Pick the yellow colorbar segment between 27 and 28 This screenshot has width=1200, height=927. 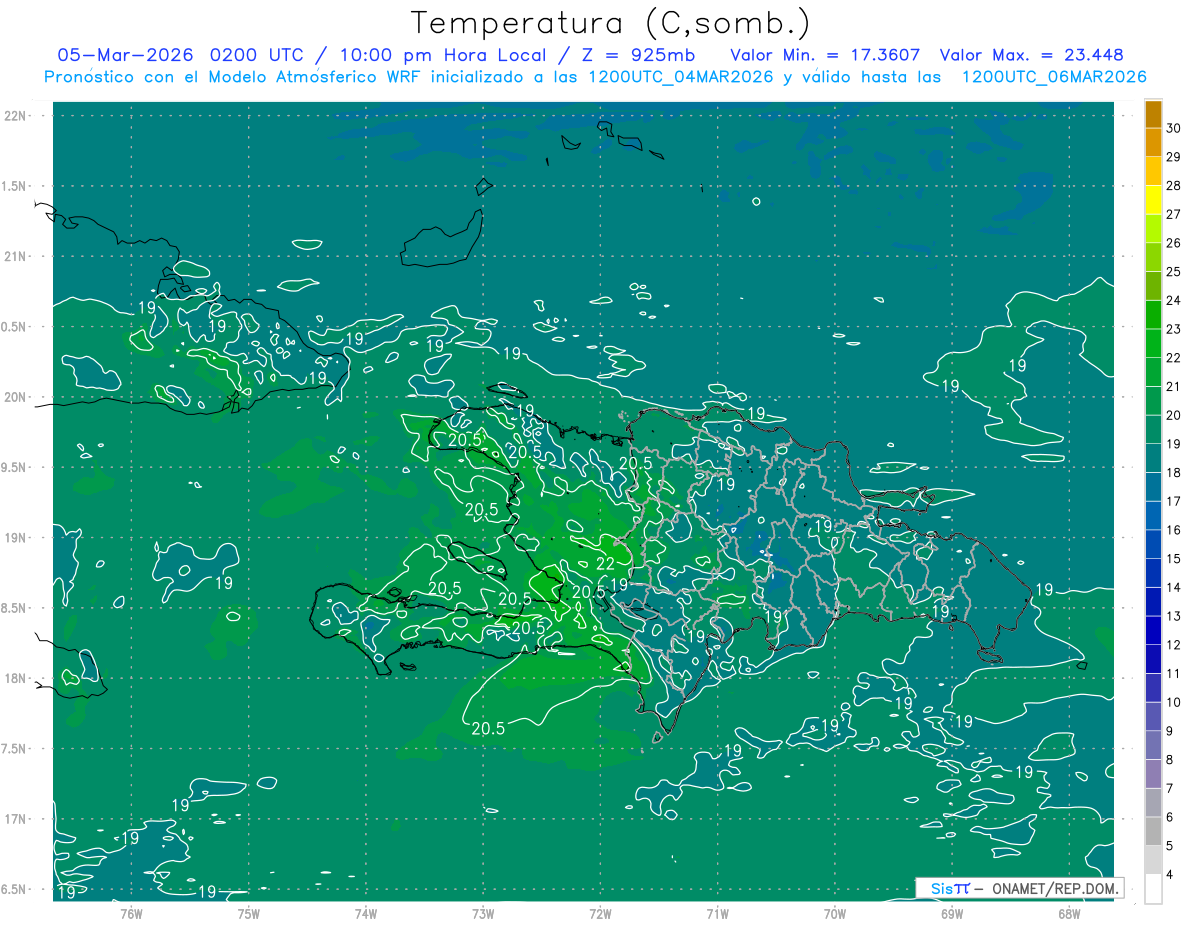pos(1153,200)
